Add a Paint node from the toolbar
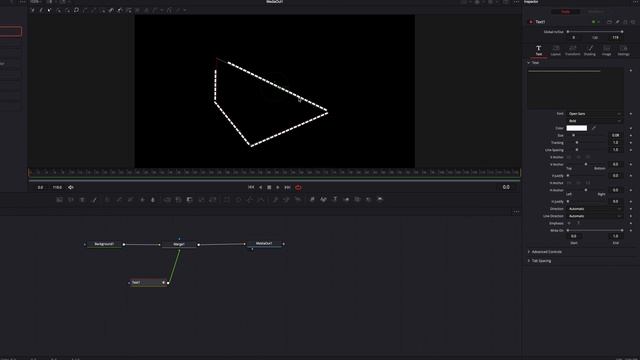Viewport: 640px width, 360px height. (94, 200)
